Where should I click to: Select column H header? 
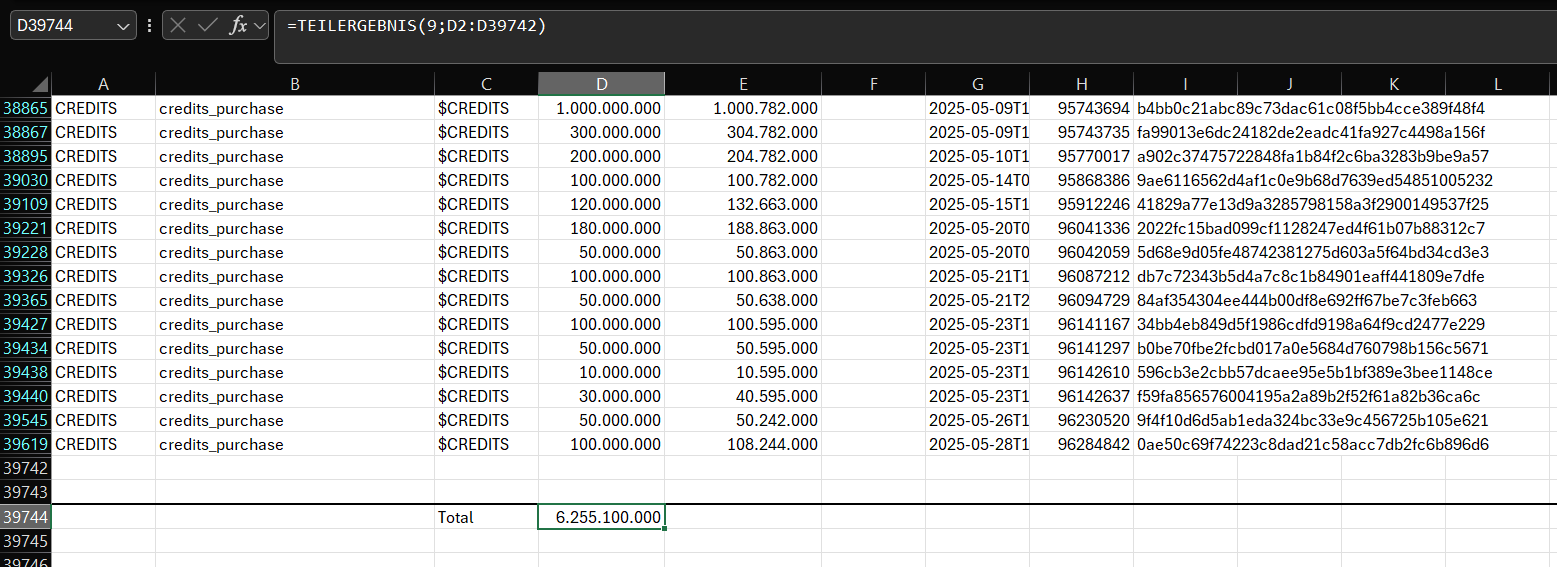(1081, 84)
